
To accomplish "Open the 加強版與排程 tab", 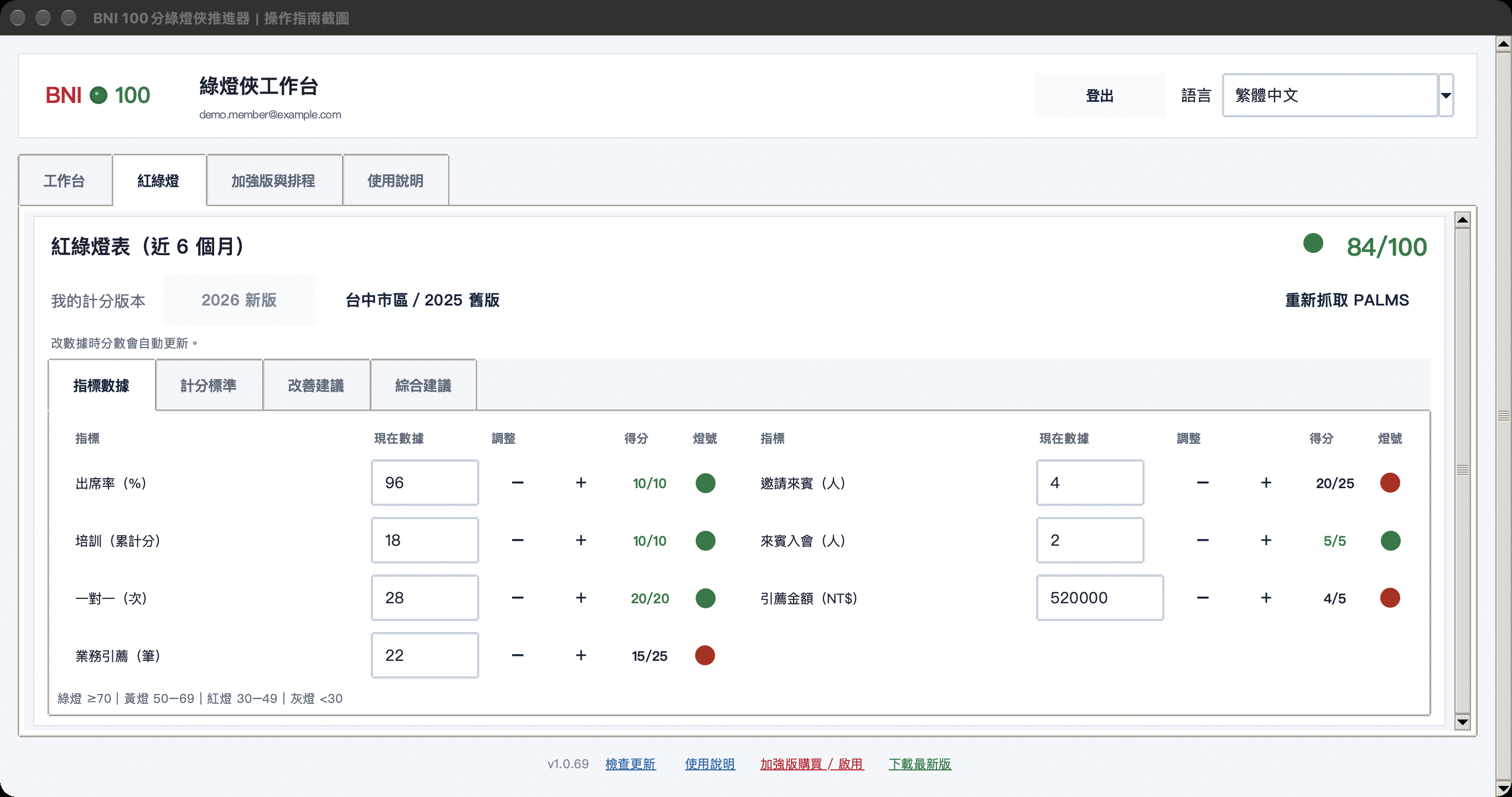I will (x=273, y=180).
